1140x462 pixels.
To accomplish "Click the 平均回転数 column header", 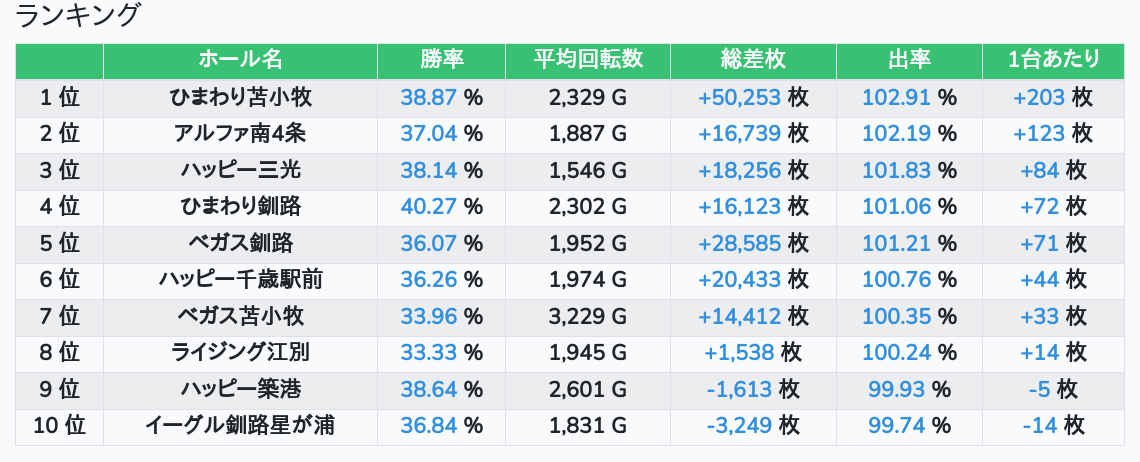I will pyautogui.click(x=588, y=60).
